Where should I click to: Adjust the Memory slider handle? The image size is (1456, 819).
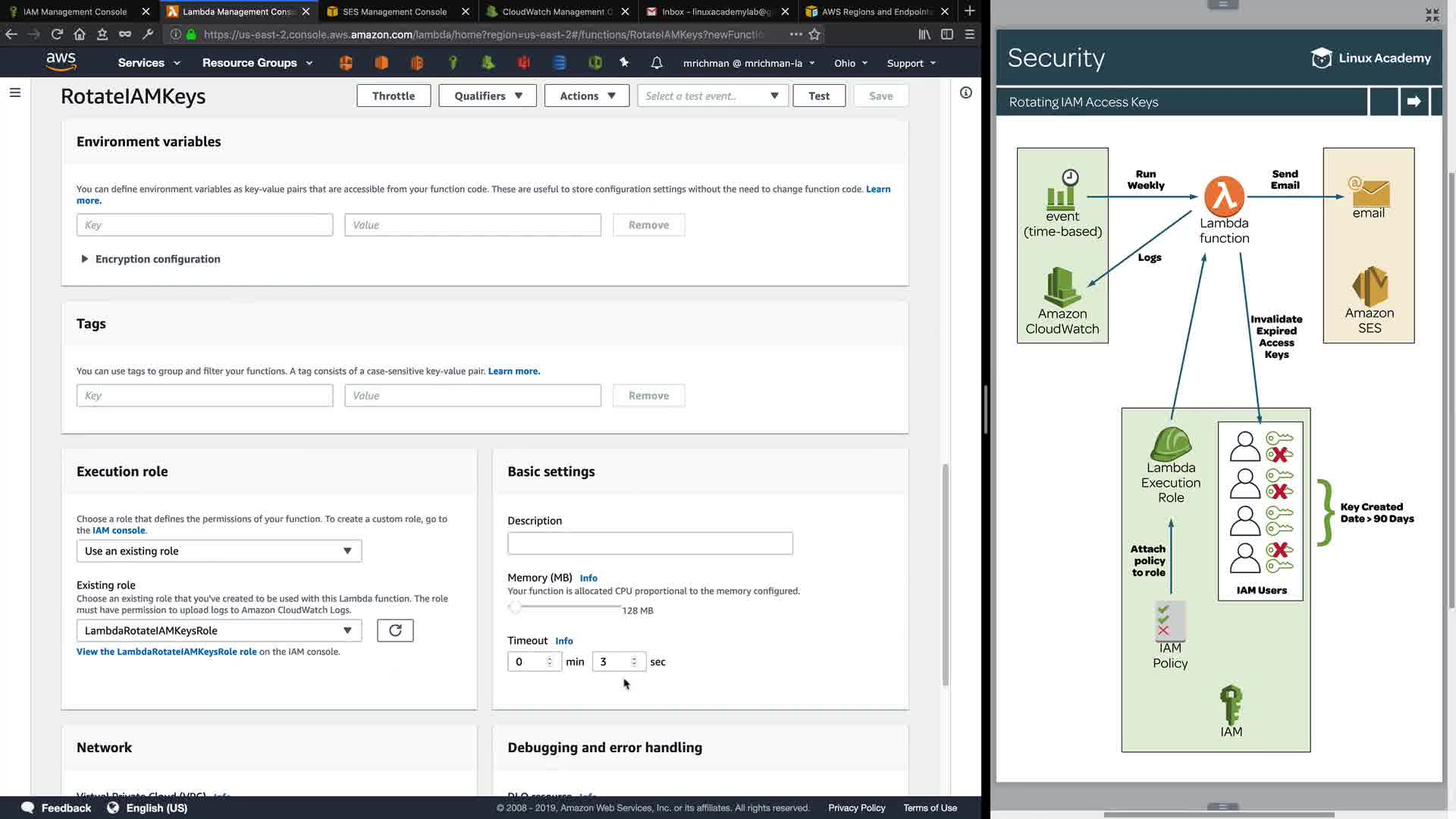(515, 607)
